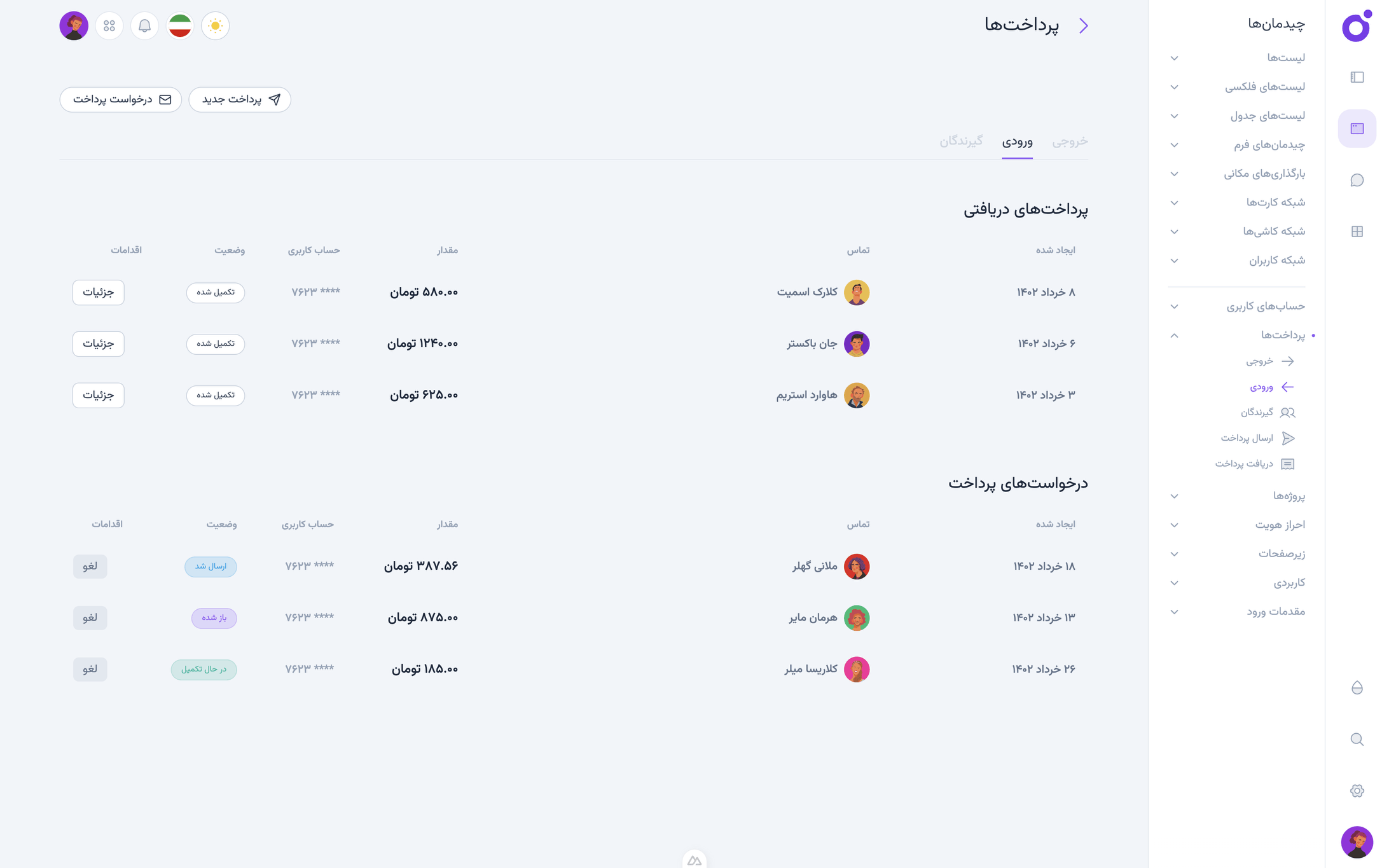Click the grid dashboard icon in side rail
This screenshot has height=868, width=1389.
pyautogui.click(x=1357, y=231)
